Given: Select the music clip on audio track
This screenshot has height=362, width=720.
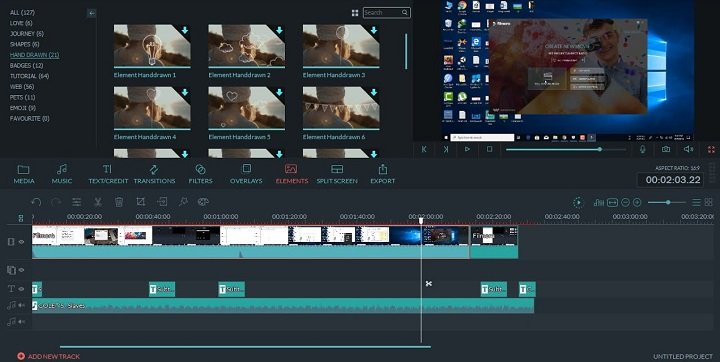Looking at the screenshot, I should [x=283, y=306].
